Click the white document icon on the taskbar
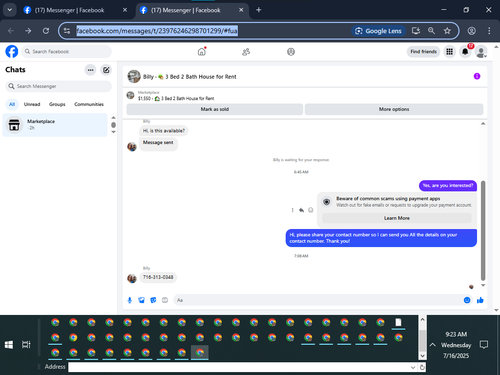The width and height of the screenshot is (500, 375). [398, 322]
